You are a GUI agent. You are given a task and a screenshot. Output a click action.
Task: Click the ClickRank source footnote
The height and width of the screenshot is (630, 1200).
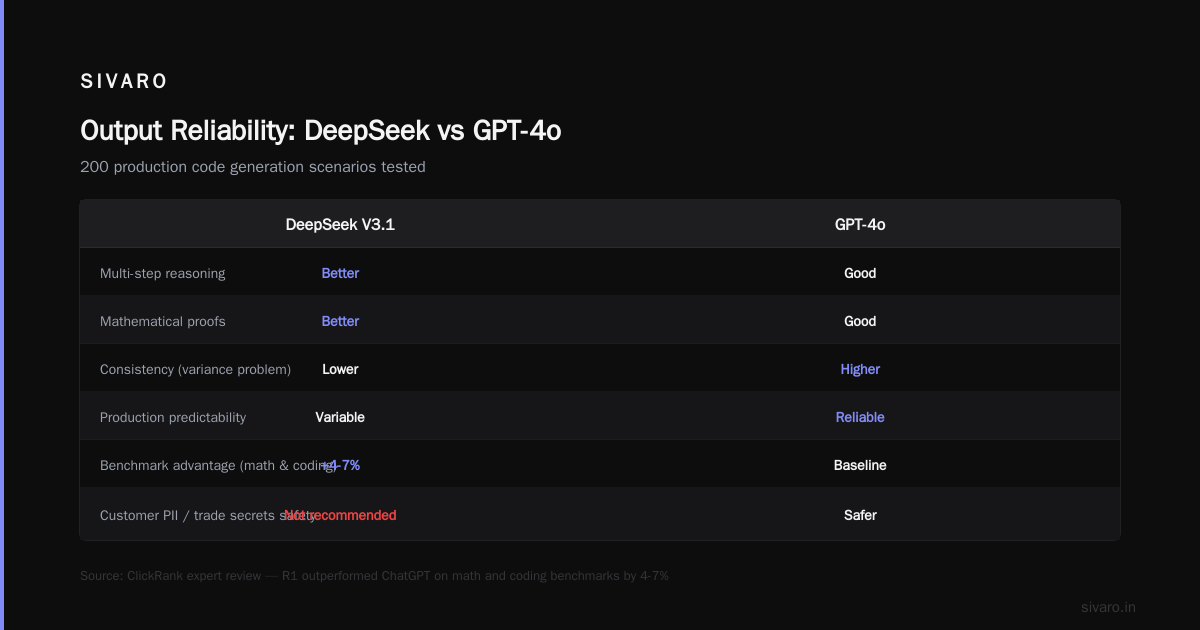click(x=374, y=576)
